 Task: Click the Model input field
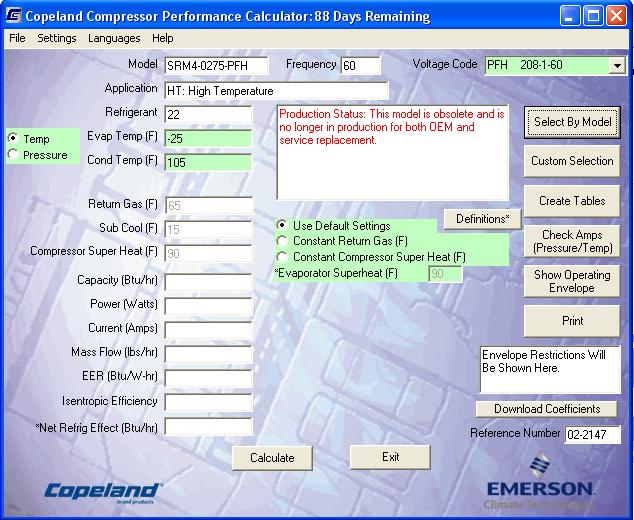pos(216,66)
